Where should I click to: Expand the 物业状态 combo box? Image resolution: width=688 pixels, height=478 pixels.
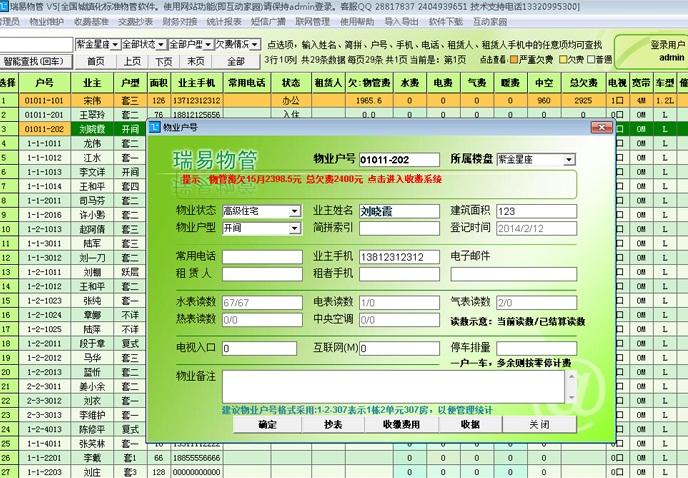(294, 211)
